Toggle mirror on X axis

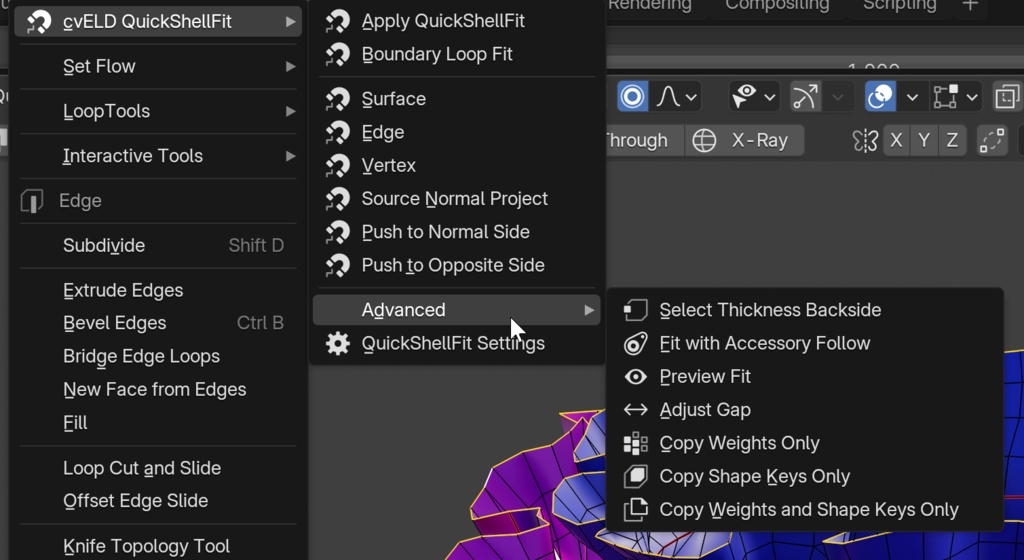pyautogui.click(x=896, y=140)
